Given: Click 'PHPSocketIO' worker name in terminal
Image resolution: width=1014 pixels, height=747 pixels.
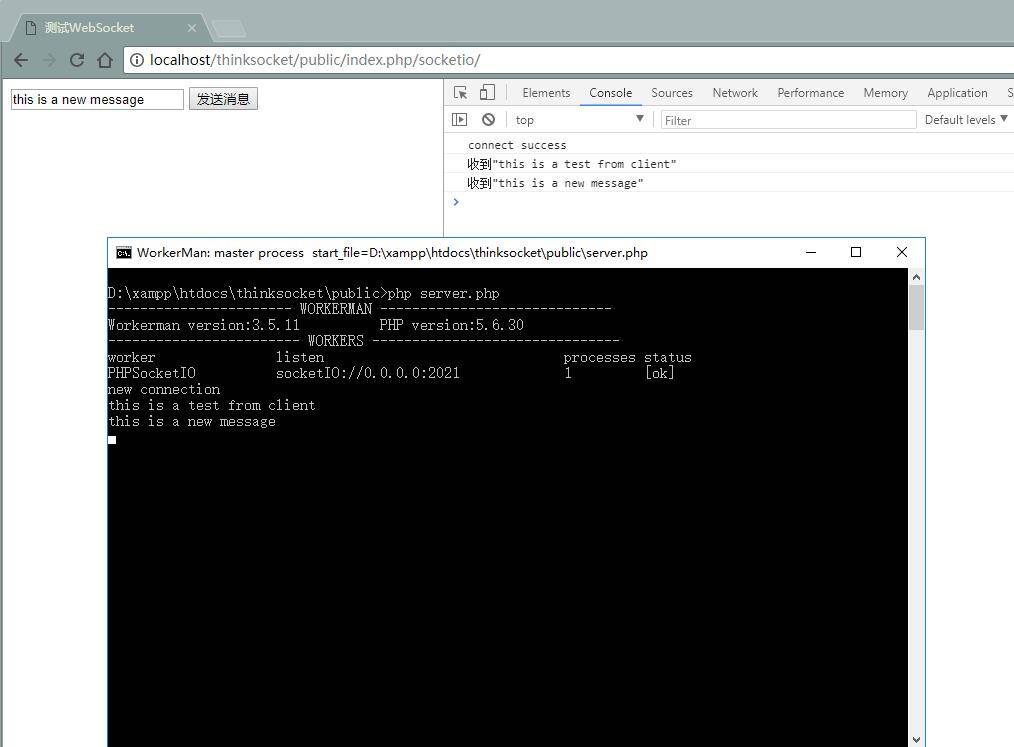Looking at the screenshot, I should [152, 373].
